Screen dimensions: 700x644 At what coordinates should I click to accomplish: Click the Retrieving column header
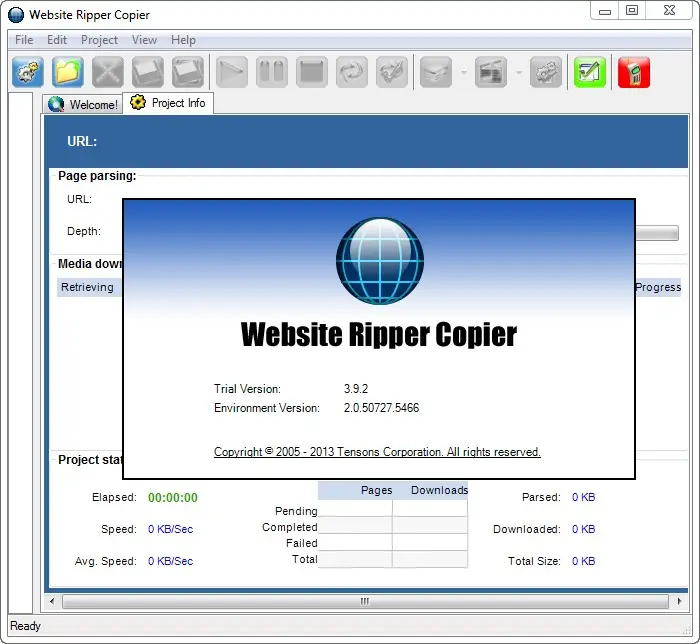tap(88, 287)
